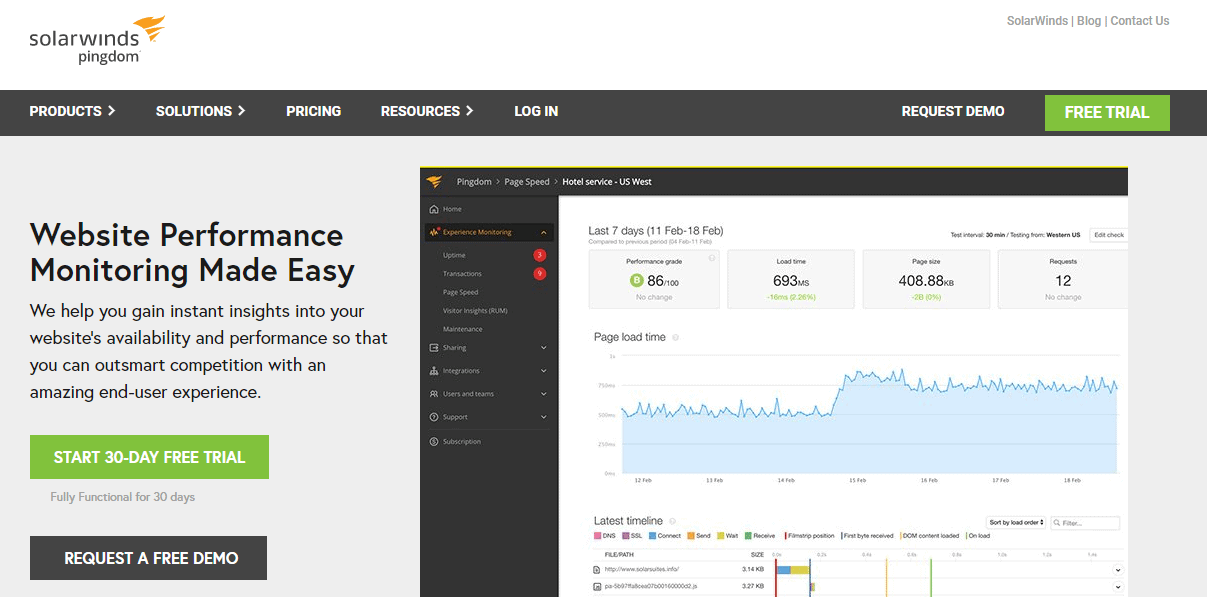Click the purple SSL legend swatch
1207x597 pixels.
pyautogui.click(x=626, y=536)
